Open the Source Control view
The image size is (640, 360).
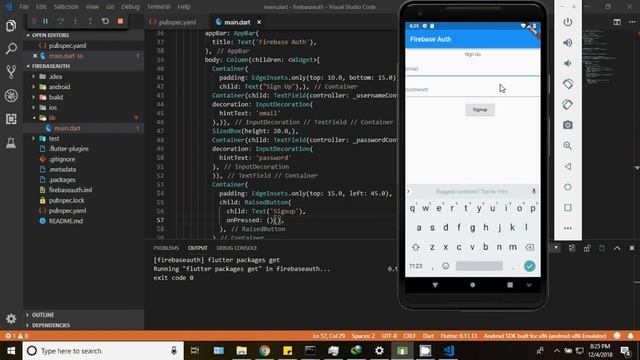pos(11,72)
